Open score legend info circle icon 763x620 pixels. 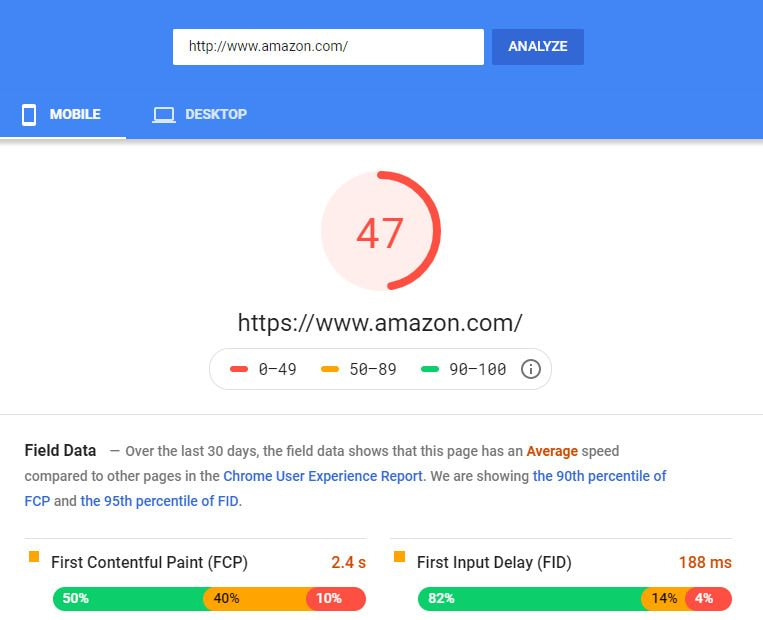(530, 369)
